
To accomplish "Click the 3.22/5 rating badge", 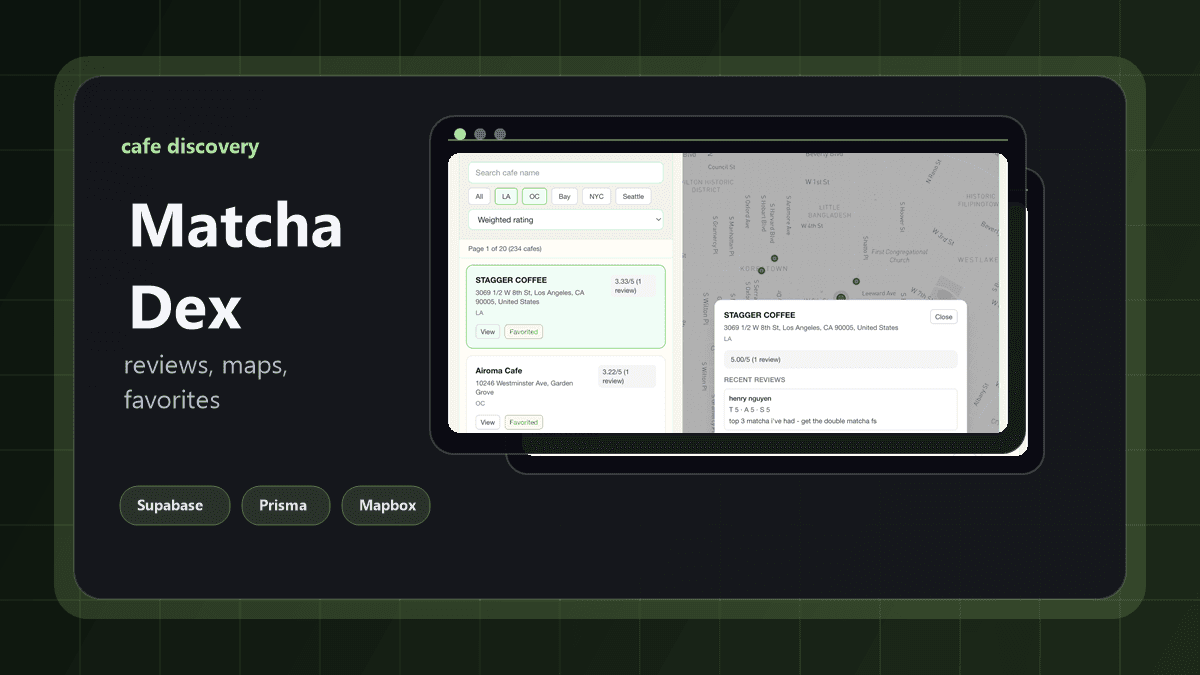I will click(627, 376).
